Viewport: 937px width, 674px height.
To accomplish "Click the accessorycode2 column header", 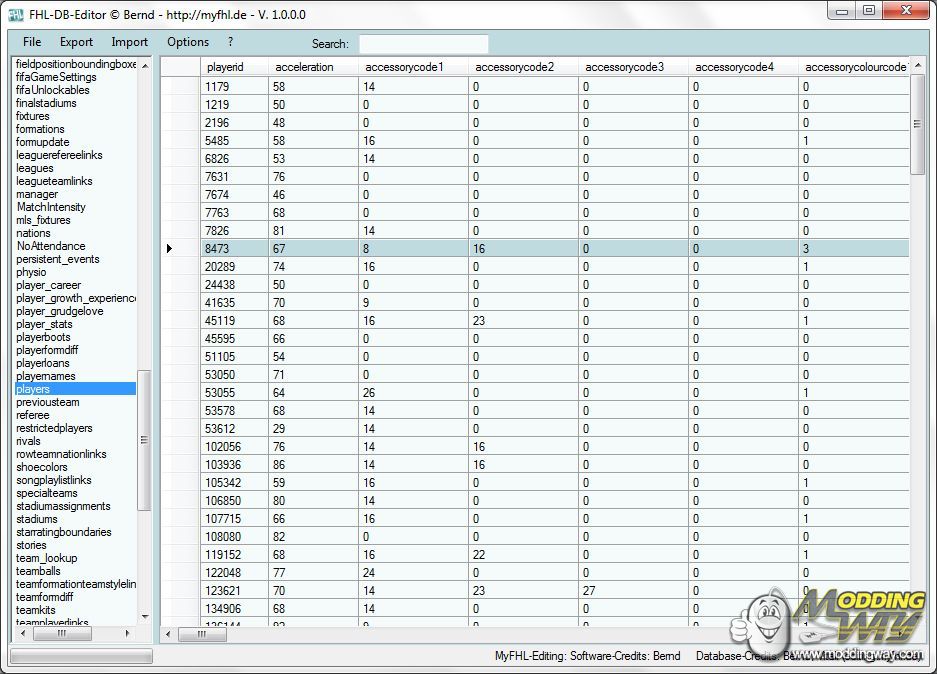I will [514, 67].
